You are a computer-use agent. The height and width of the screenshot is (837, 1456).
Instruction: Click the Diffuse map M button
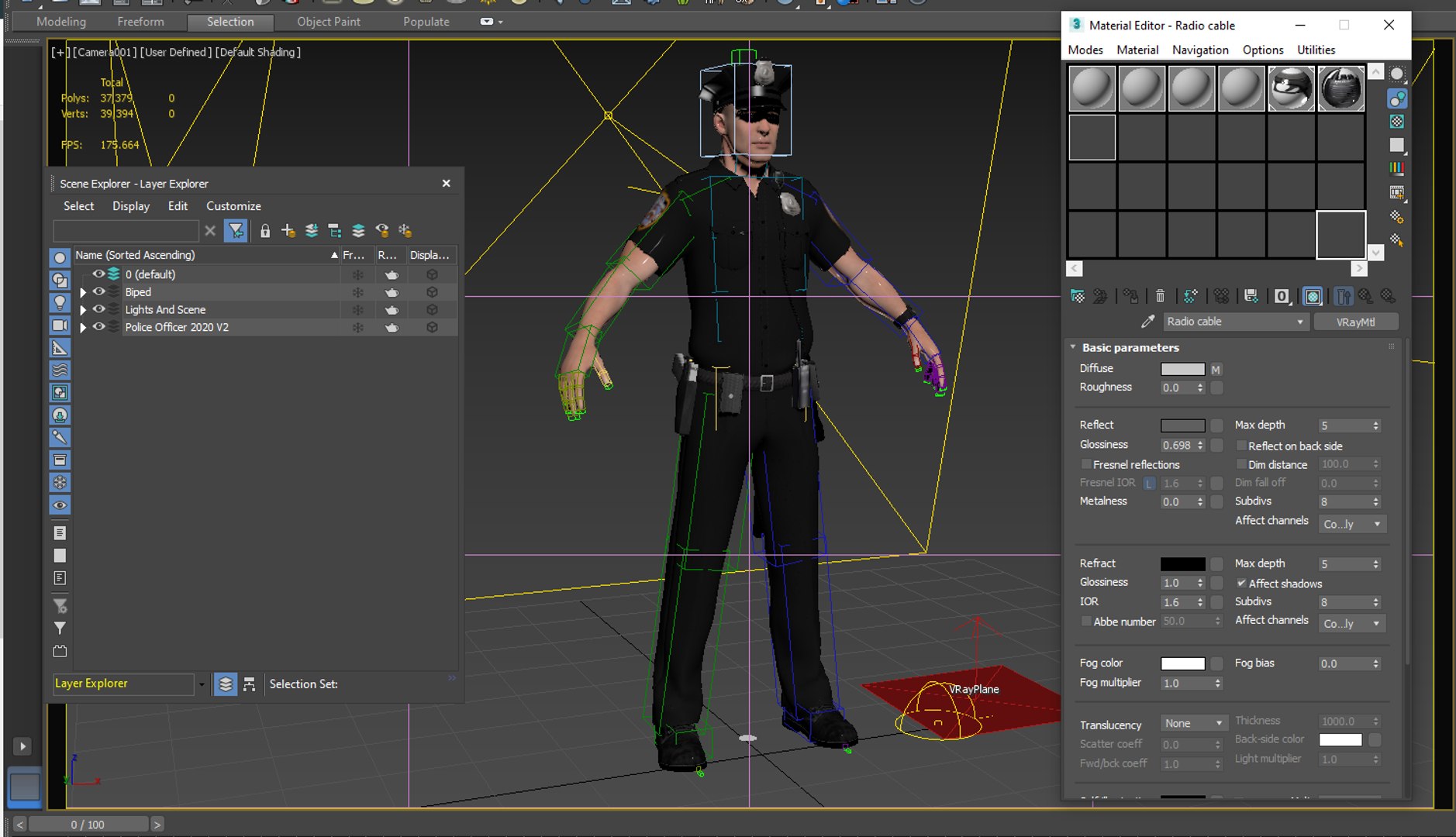(1216, 370)
